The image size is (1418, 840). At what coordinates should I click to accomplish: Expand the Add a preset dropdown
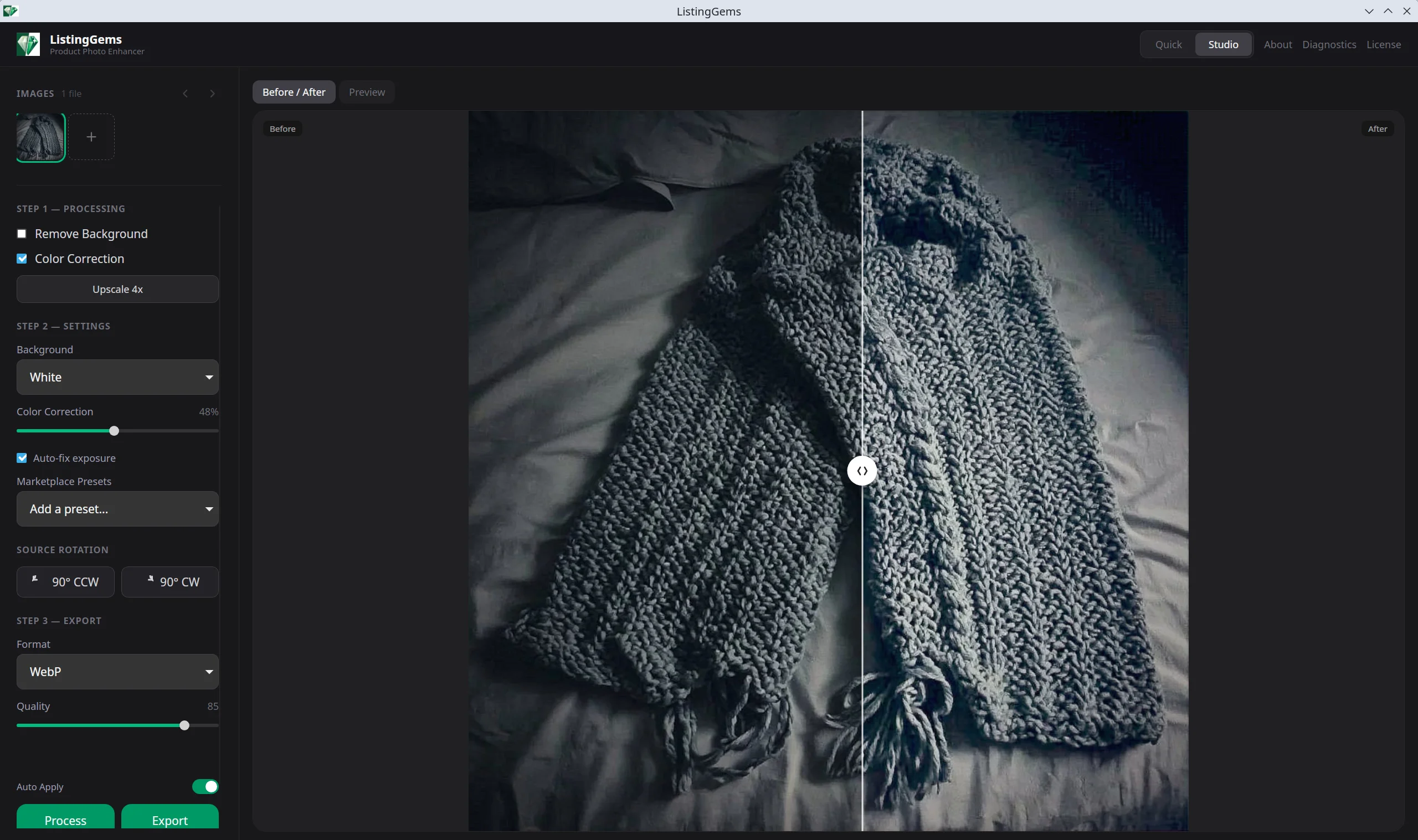click(x=117, y=508)
